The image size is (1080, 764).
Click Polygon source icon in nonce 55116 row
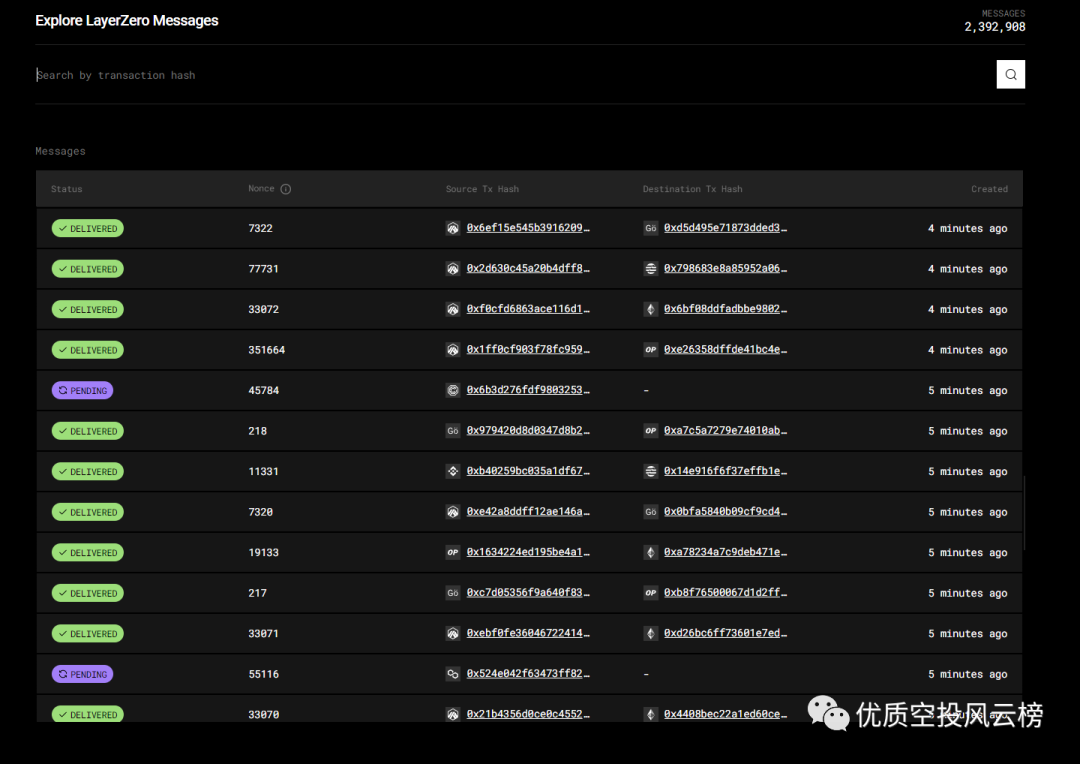(x=453, y=674)
